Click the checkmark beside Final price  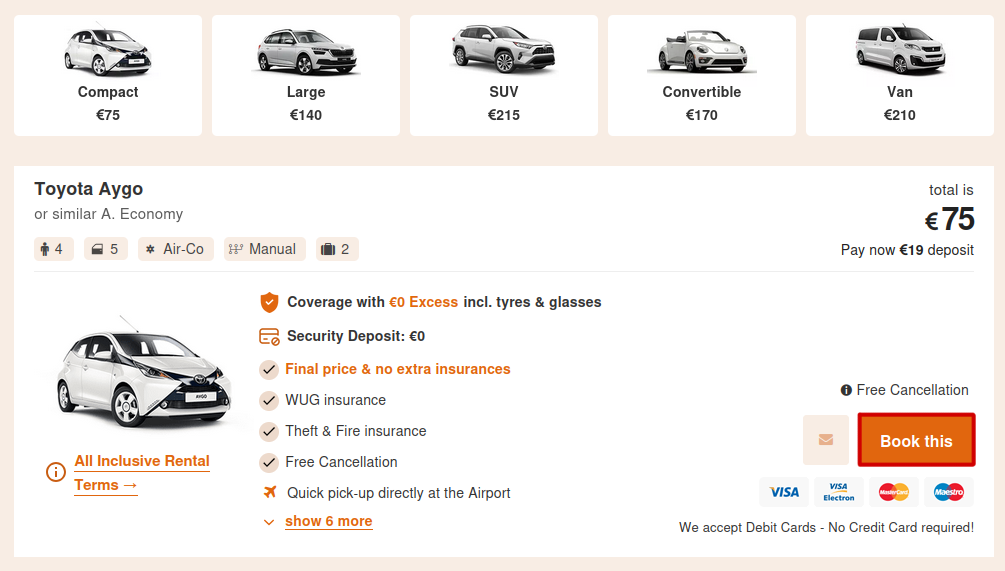269,369
